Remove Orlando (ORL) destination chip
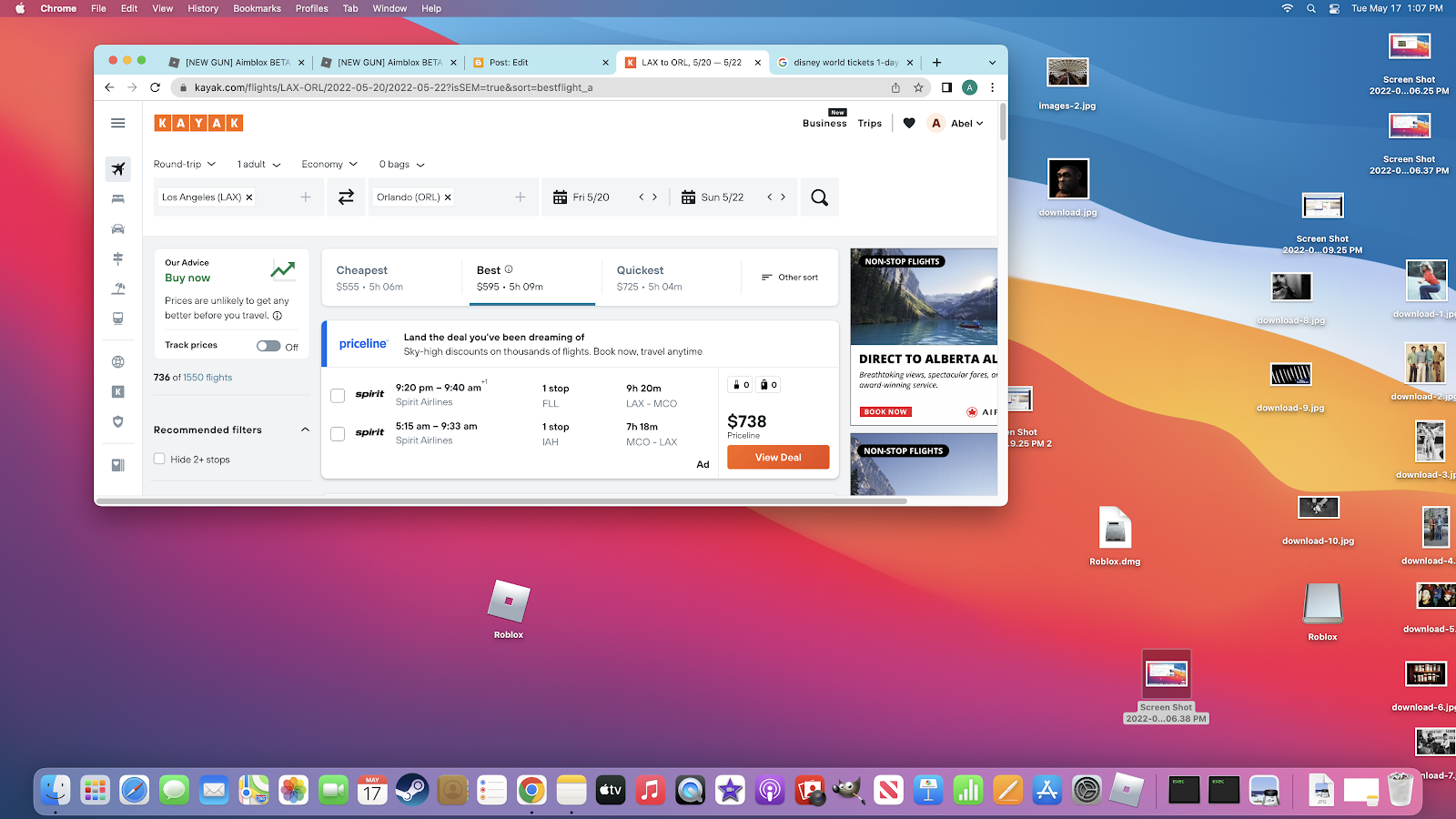The width and height of the screenshot is (1456, 819). [448, 197]
